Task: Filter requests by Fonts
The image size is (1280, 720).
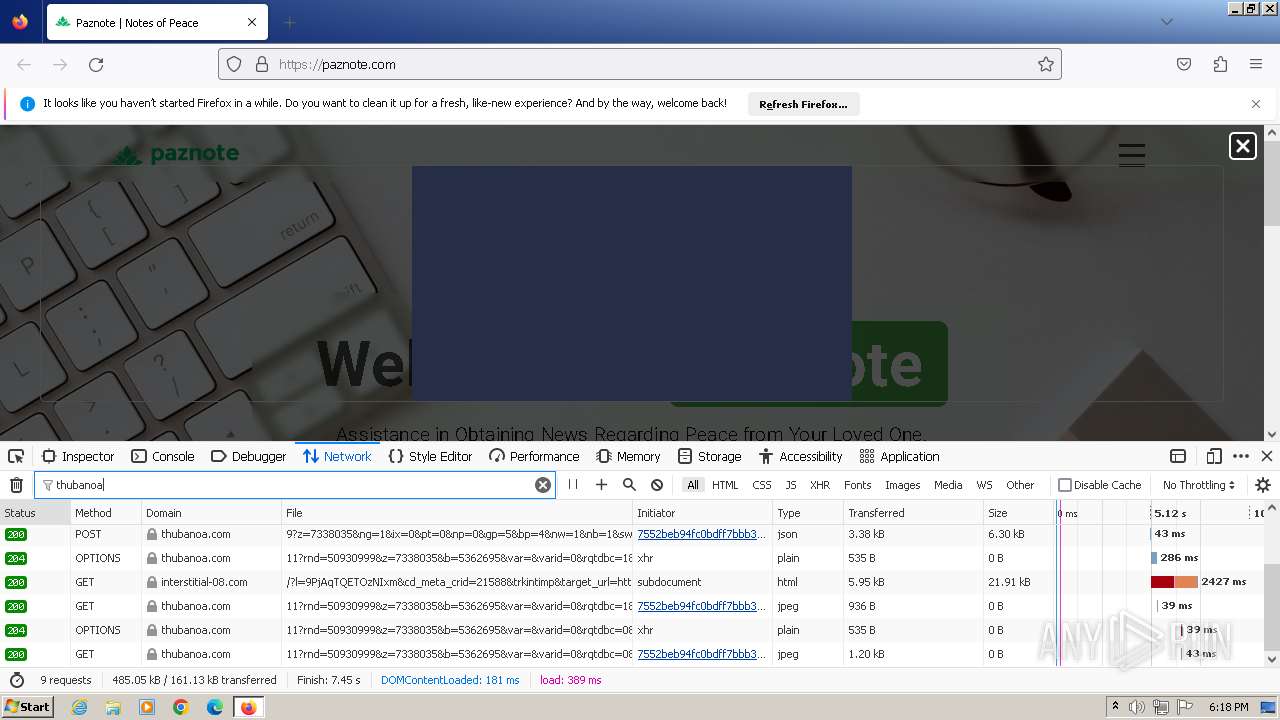Action: point(858,485)
